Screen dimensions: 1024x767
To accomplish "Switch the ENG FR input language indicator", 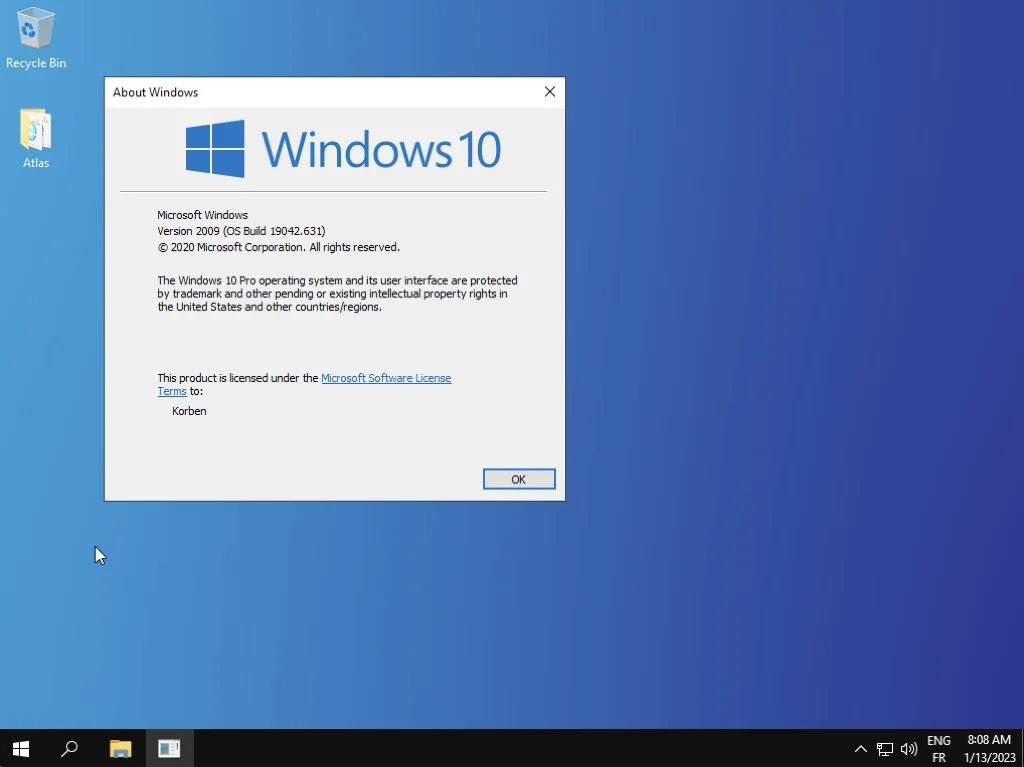I will (x=938, y=749).
